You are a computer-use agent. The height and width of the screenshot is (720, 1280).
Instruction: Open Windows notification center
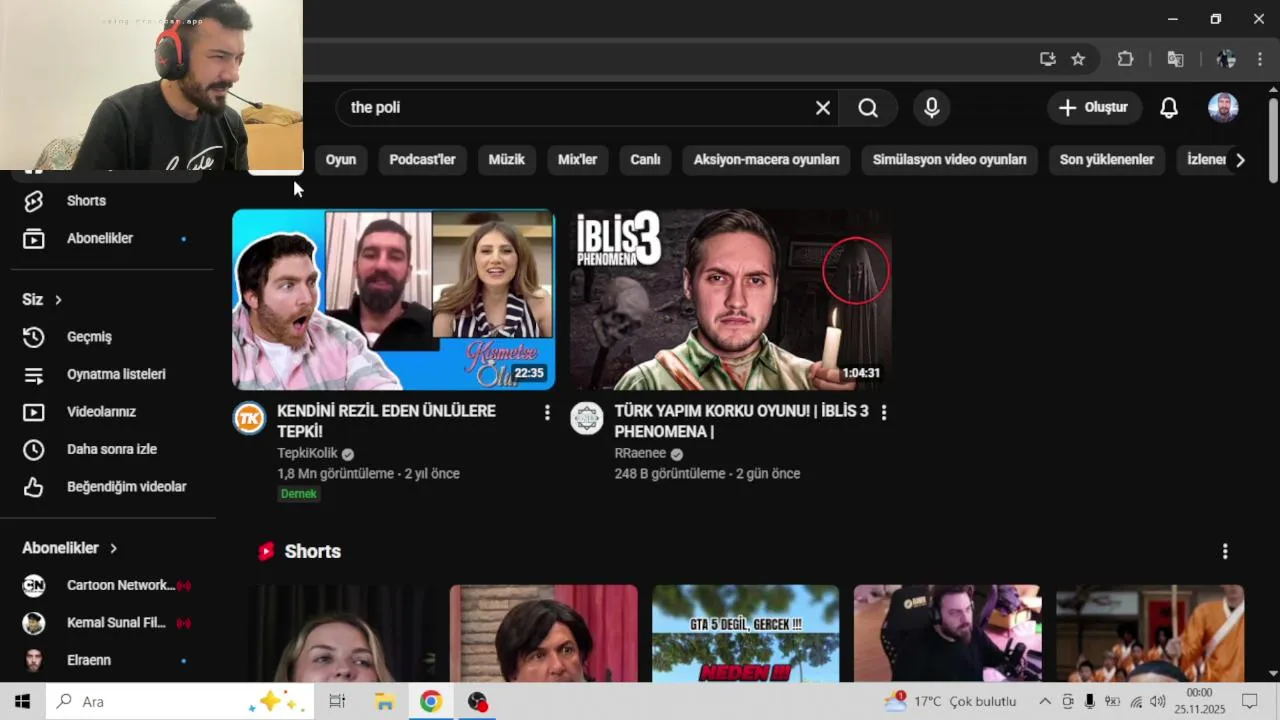click(1249, 701)
